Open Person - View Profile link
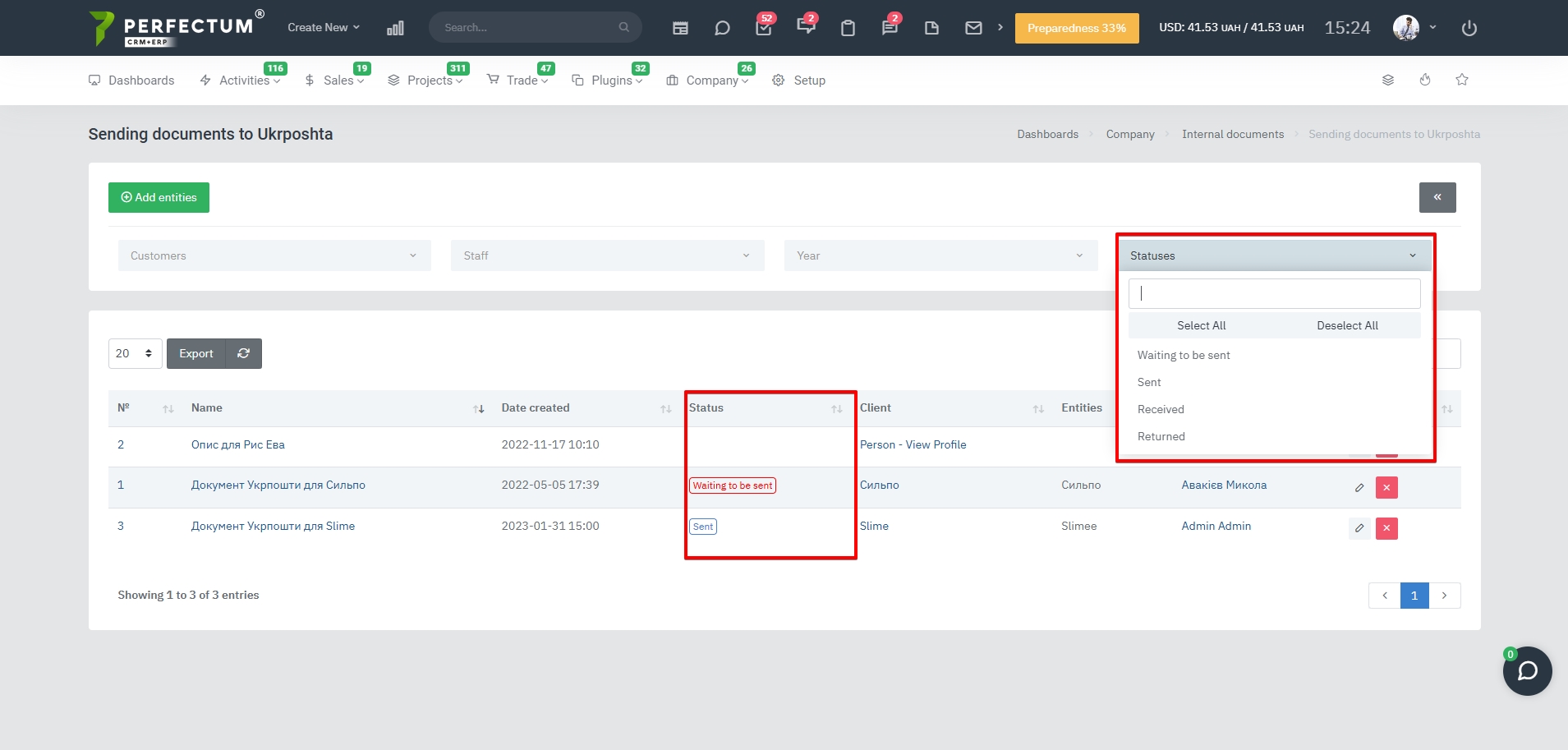This screenshot has height=750, width=1568. (x=913, y=444)
